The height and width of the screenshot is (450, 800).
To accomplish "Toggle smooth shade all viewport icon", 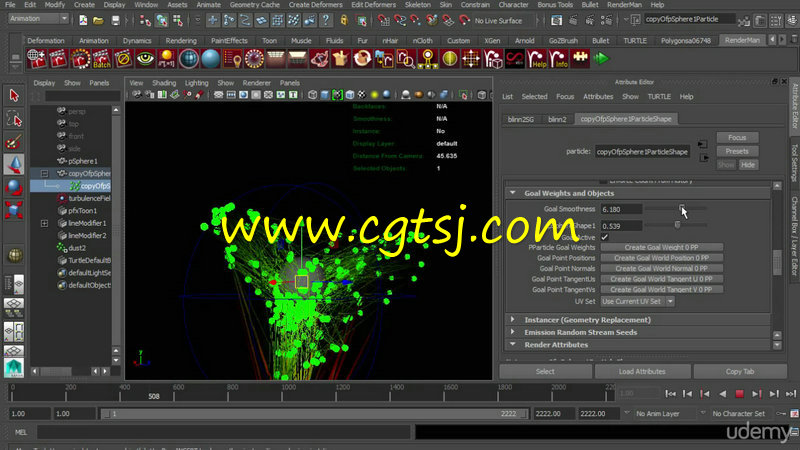I will [x=325, y=95].
